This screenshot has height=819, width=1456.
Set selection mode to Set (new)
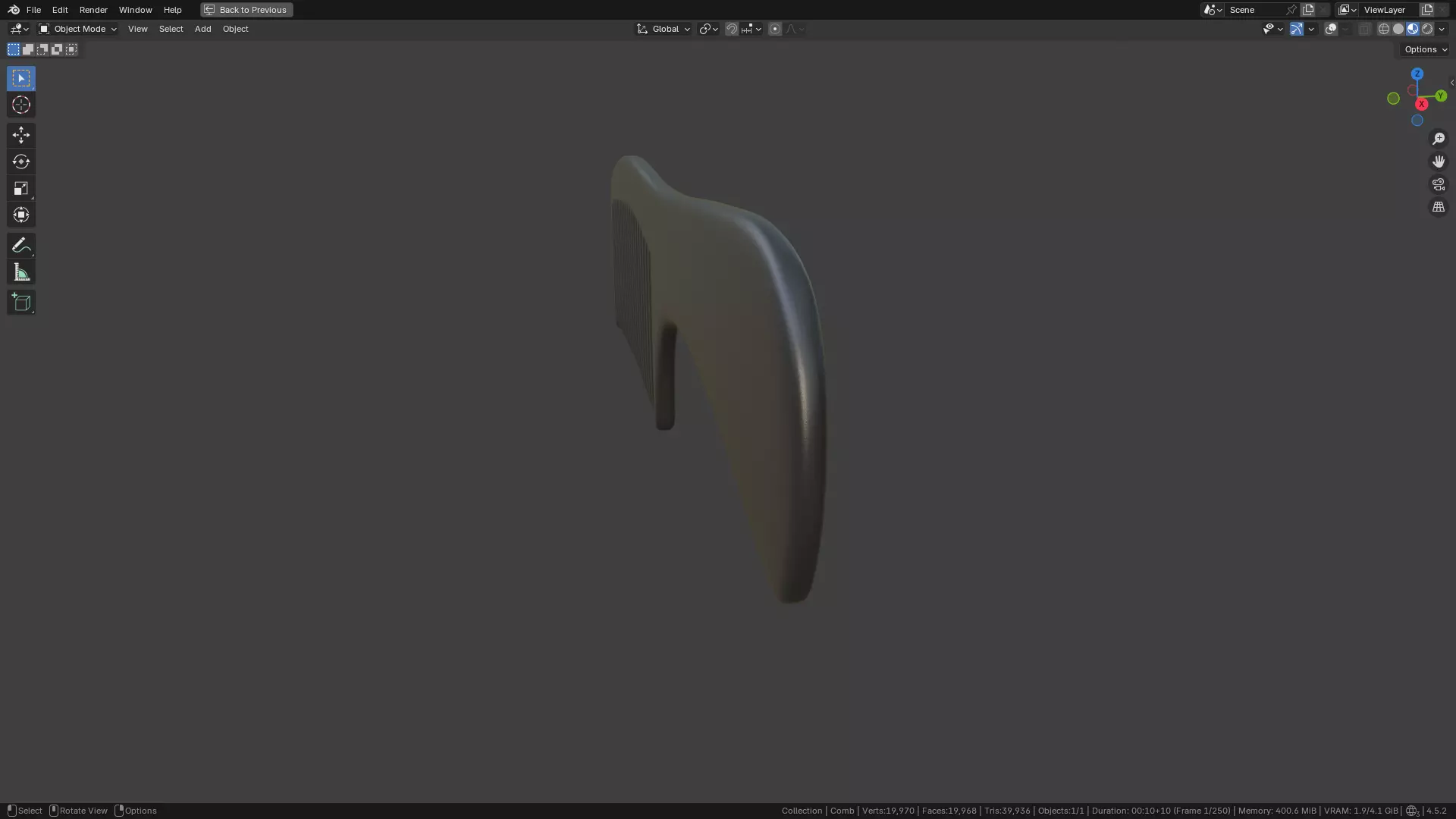pyautogui.click(x=14, y=49)
